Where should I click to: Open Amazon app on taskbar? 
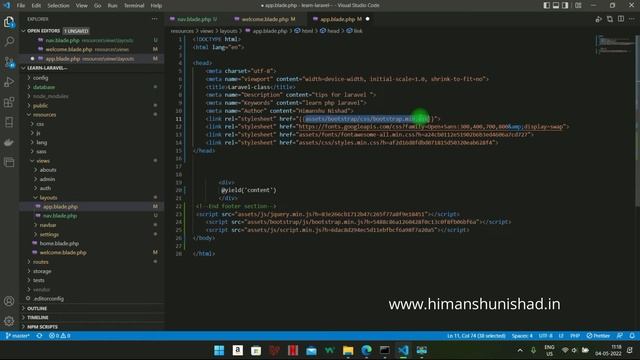[238, 351]
